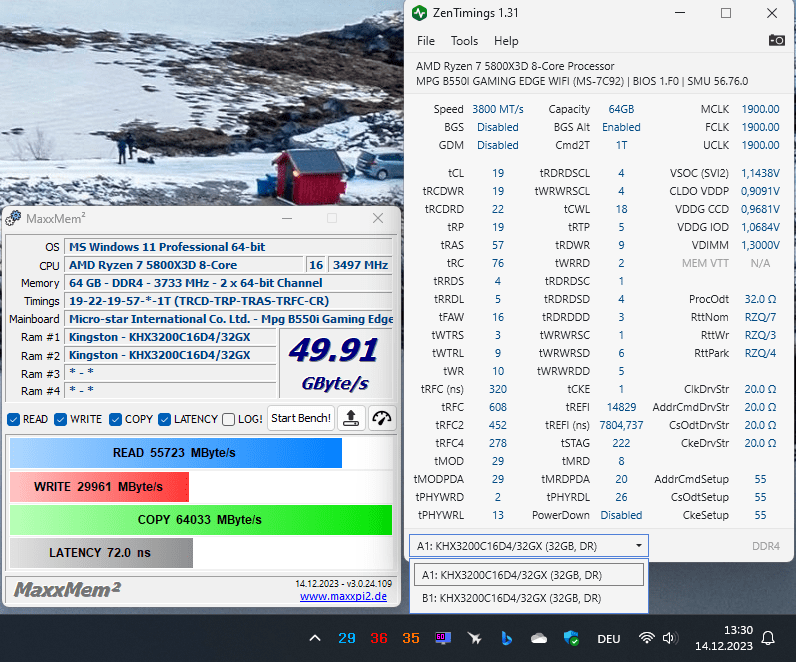Open ZenTimings File menu
The height and width of the screenshot is (662, 796).
(x=425, y=41)
